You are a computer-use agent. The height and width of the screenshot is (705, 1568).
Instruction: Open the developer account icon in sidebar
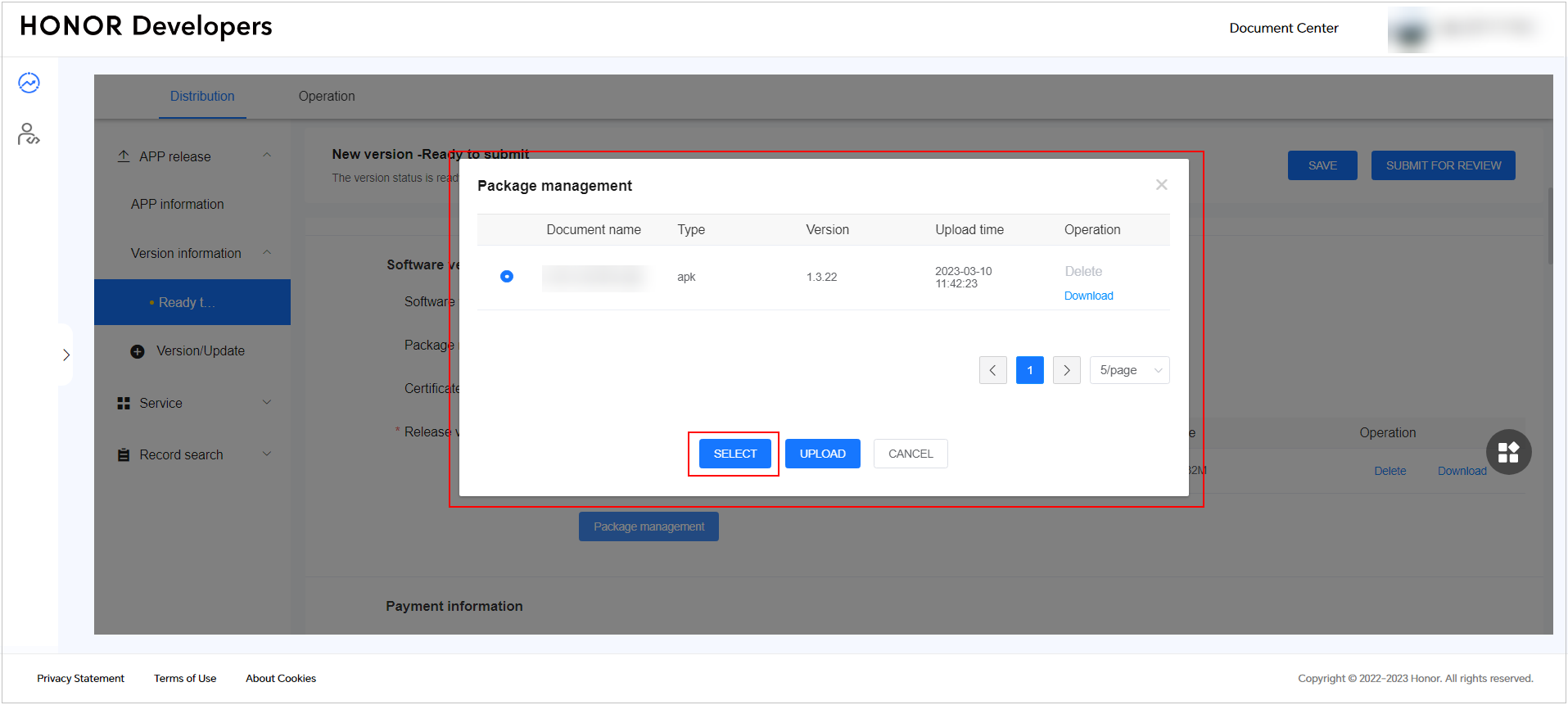click(29, 133)
